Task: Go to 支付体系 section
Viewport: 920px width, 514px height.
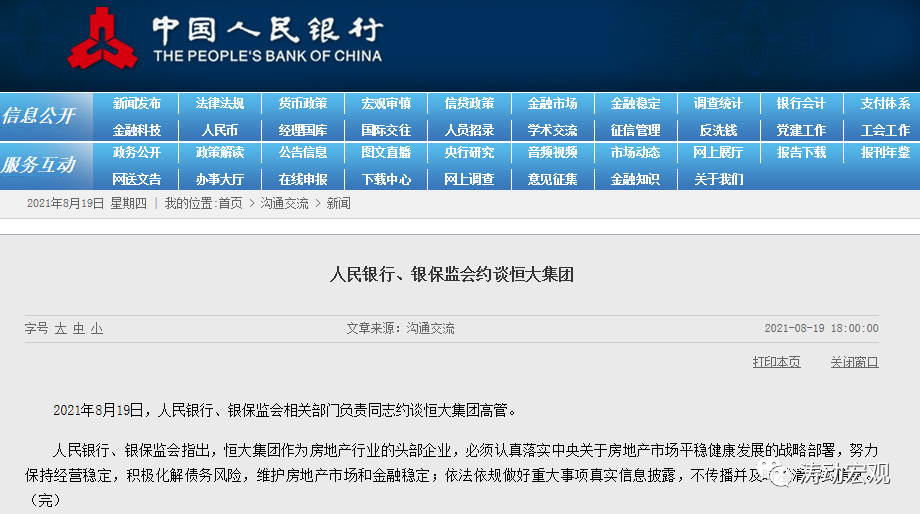Action: (x=884, y=104)
